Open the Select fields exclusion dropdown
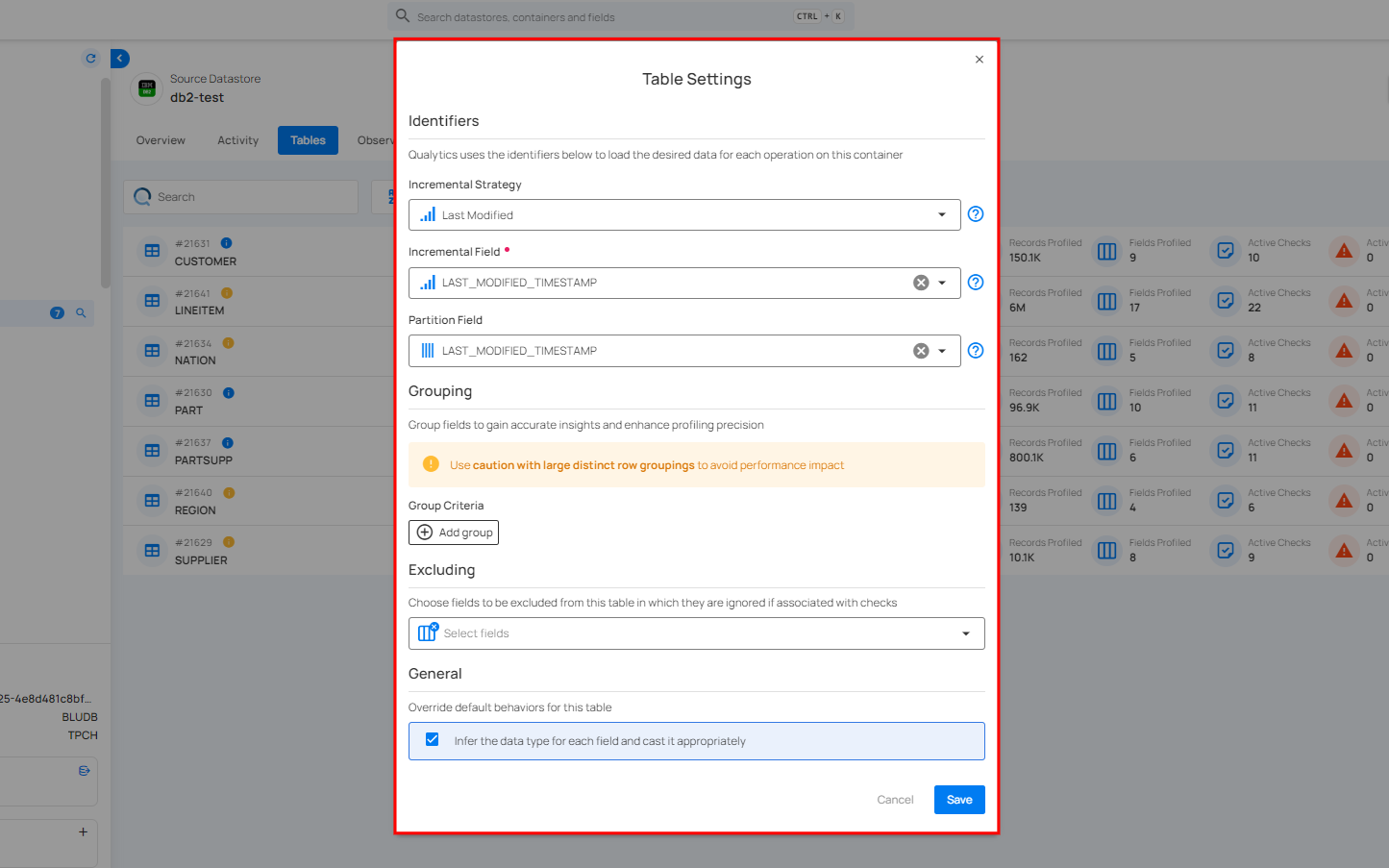The image size is (1389, 868). (696, 633)
